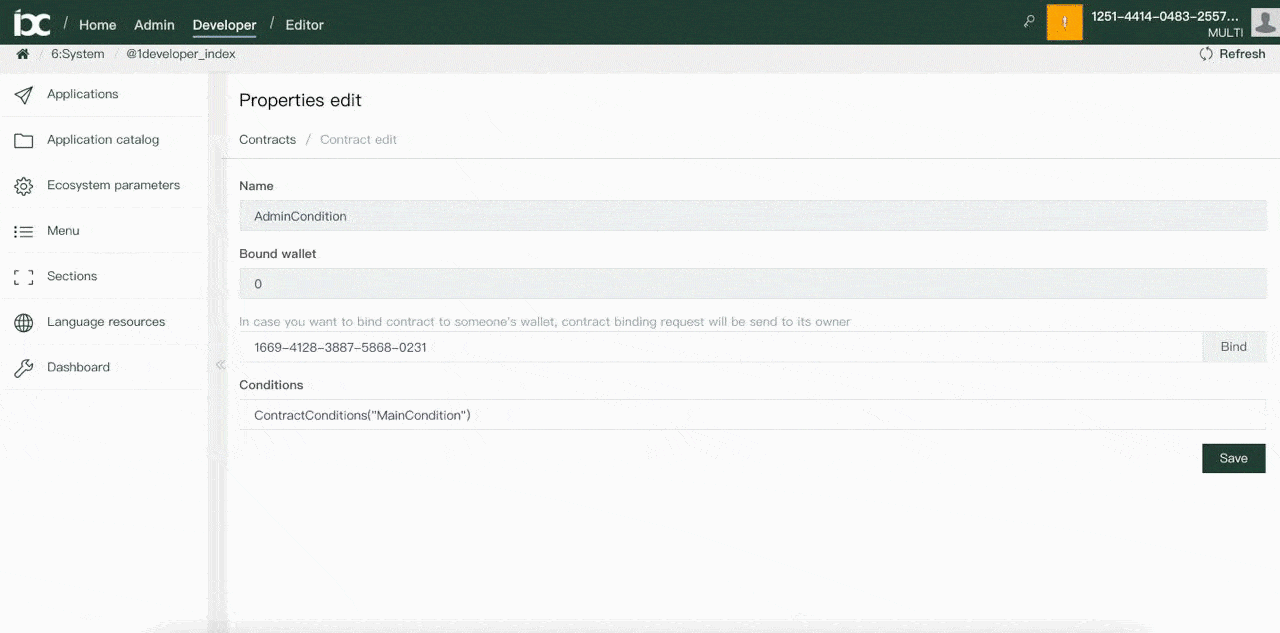
Task: Click the Dashboard wrench icon
Action: click(x=23, y=368)
